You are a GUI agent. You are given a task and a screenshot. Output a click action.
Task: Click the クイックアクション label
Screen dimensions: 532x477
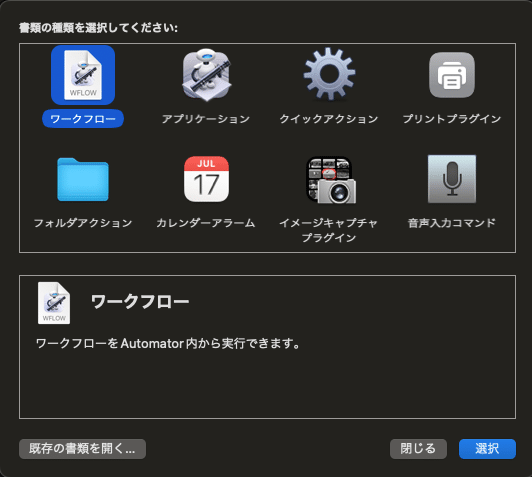pyautogui.click(x=329, y=119)
